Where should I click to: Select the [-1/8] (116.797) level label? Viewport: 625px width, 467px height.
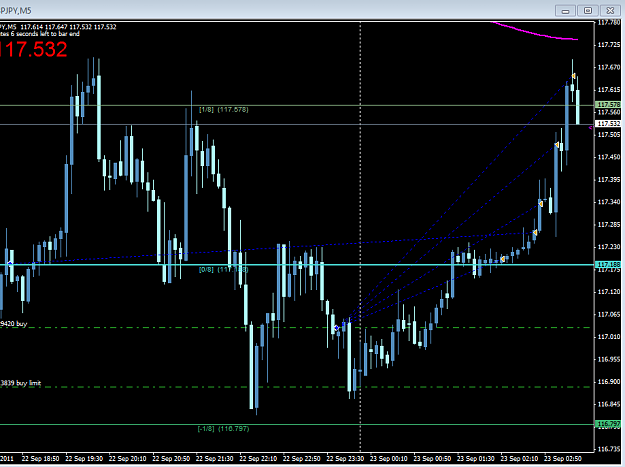coord(224,429)
